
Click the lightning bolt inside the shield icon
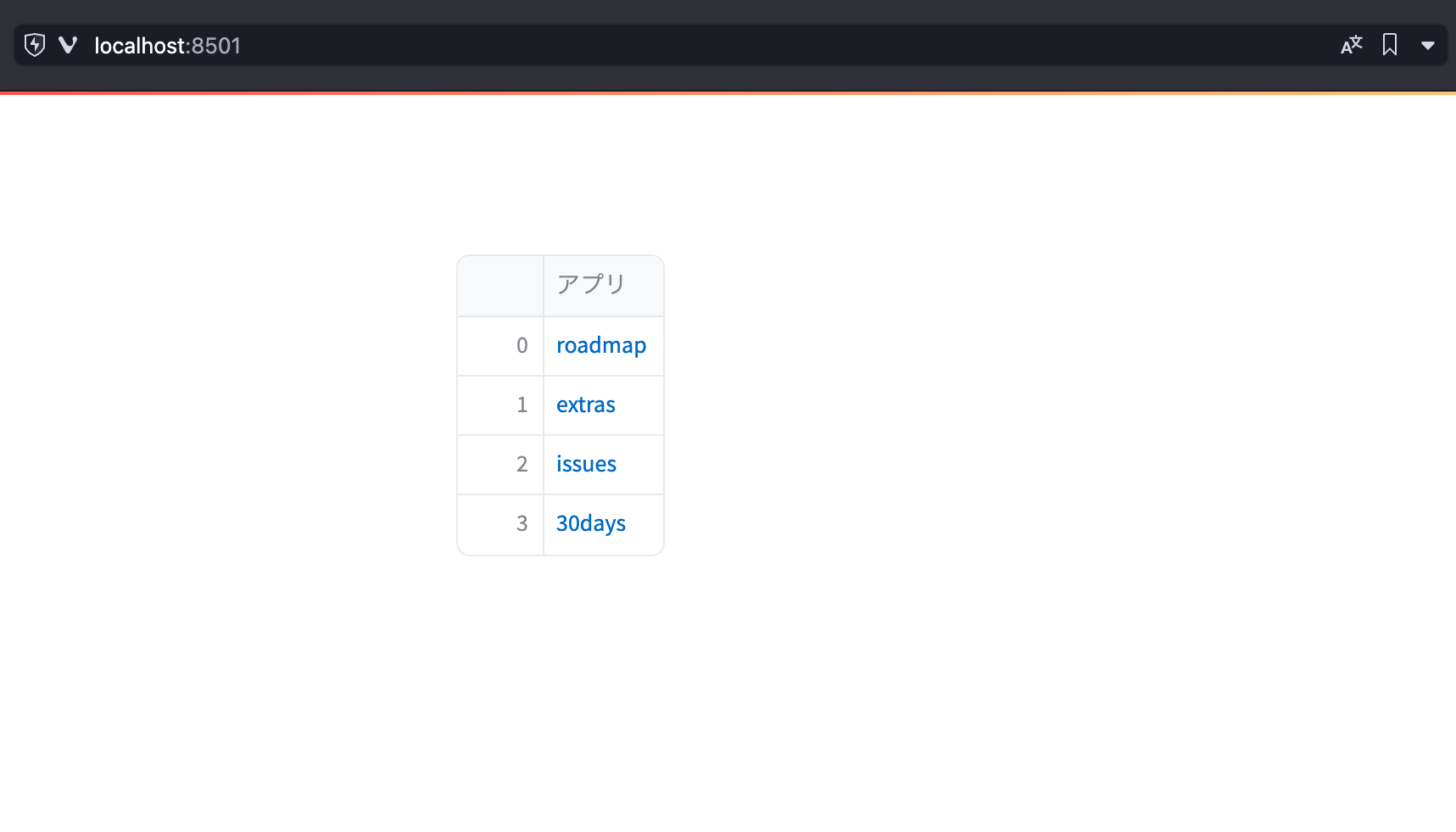pyautogui.click(x=34, y=45)
